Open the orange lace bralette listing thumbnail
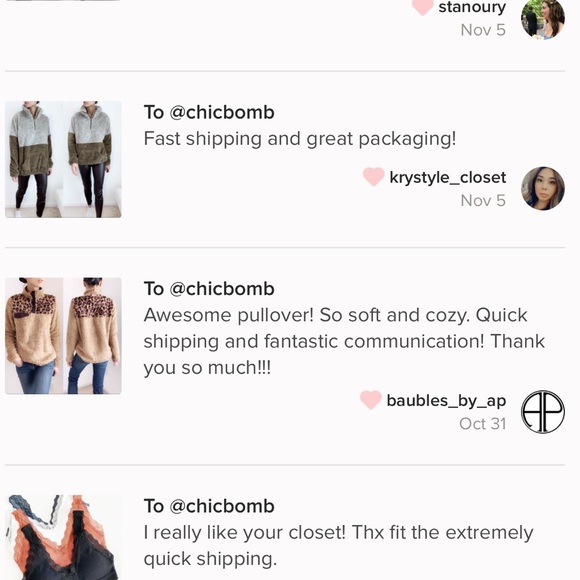 tap(63, 537)
